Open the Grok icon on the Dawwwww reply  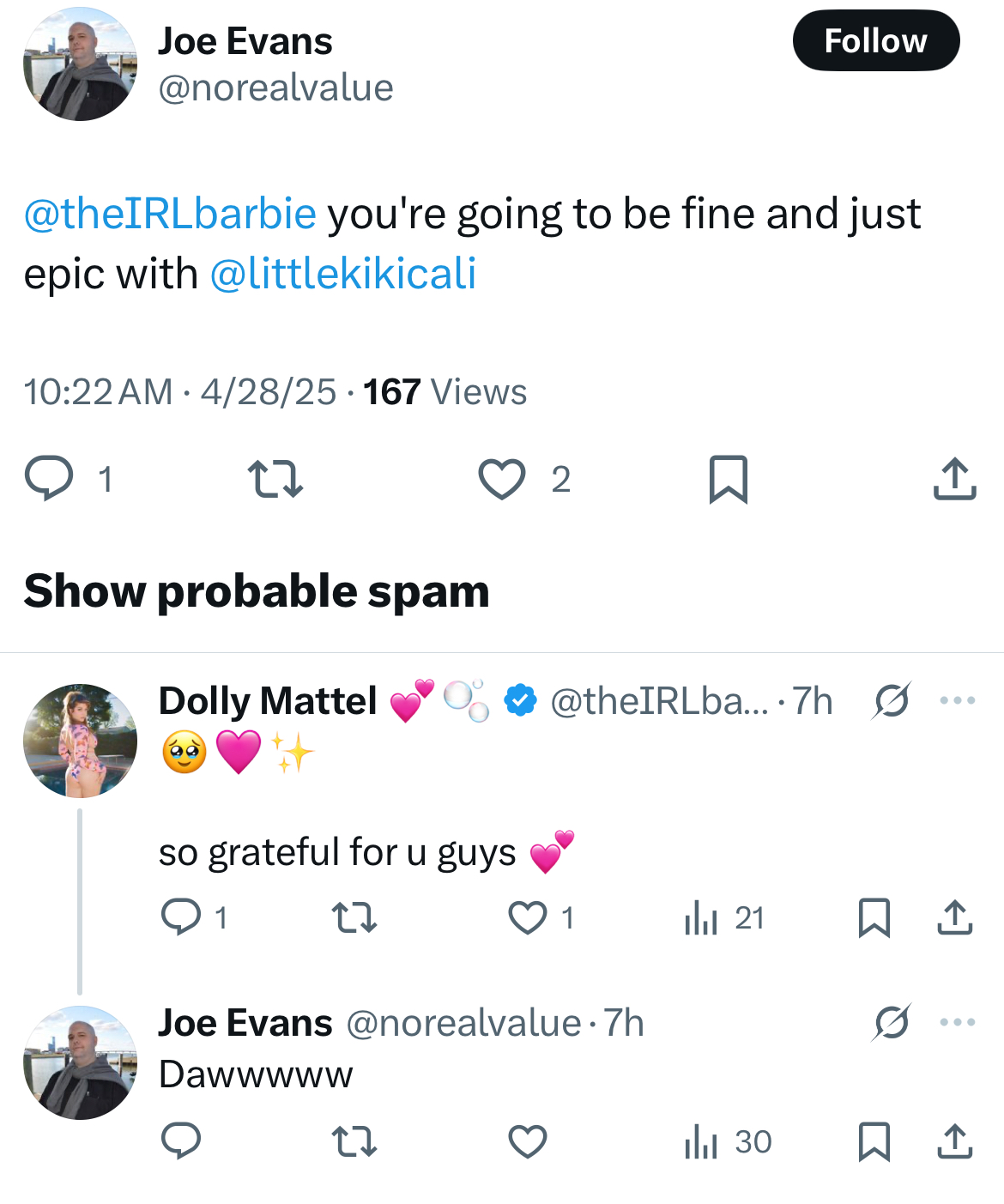(892, 1022)
